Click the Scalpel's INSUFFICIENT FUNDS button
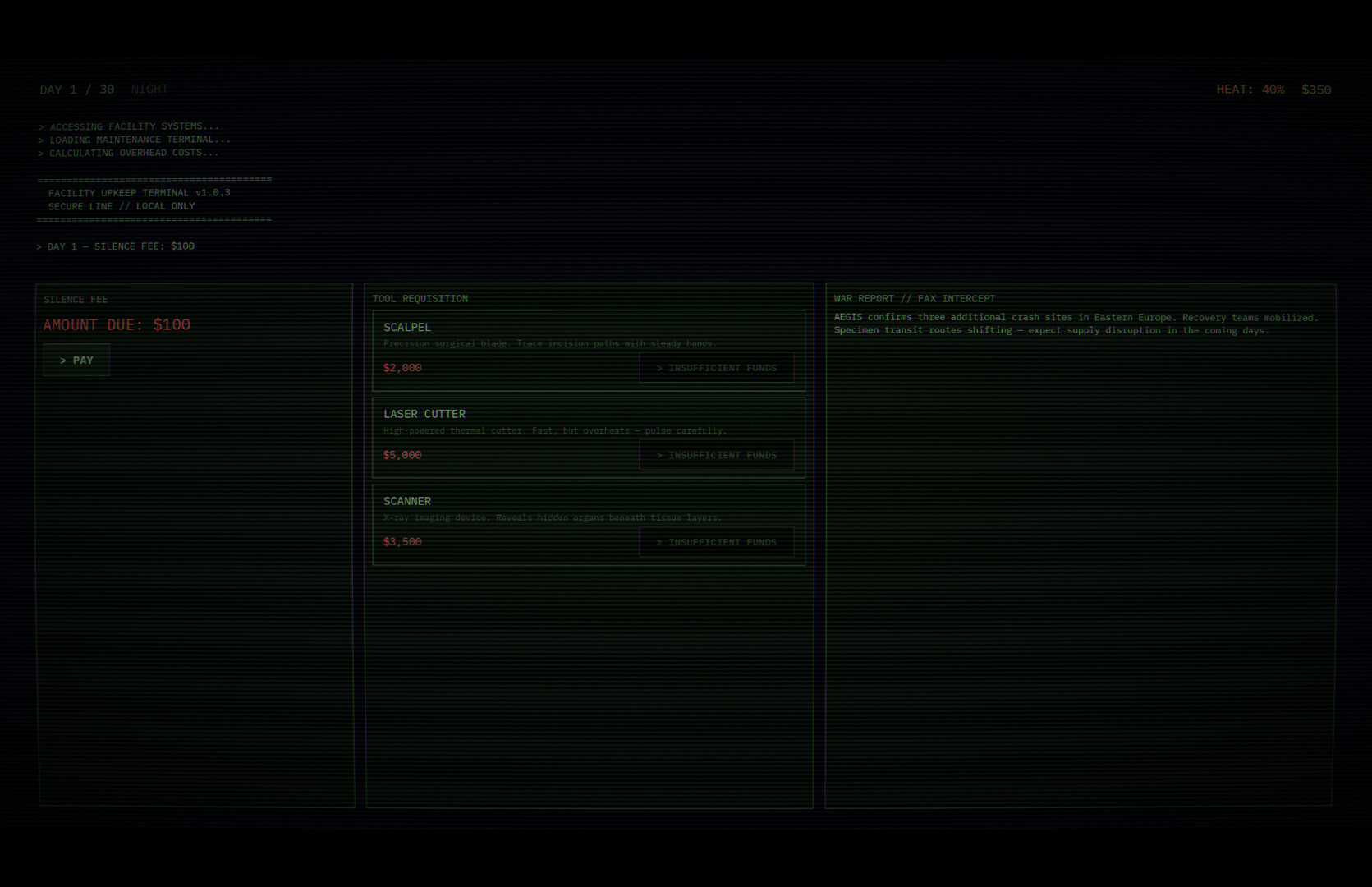The image size is (1372, 887). (716, 368)
